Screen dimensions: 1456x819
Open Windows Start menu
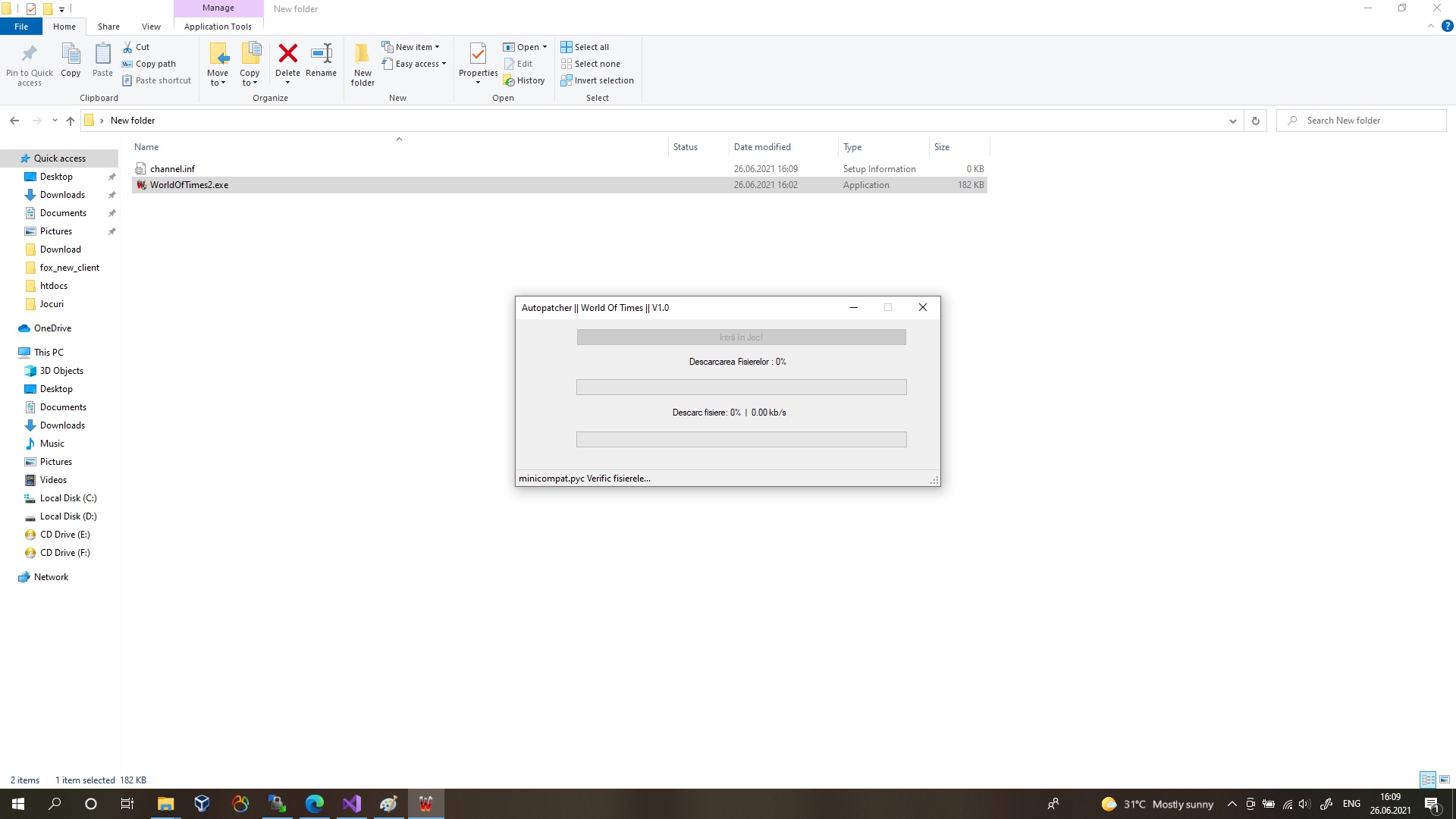click(18, 804)
